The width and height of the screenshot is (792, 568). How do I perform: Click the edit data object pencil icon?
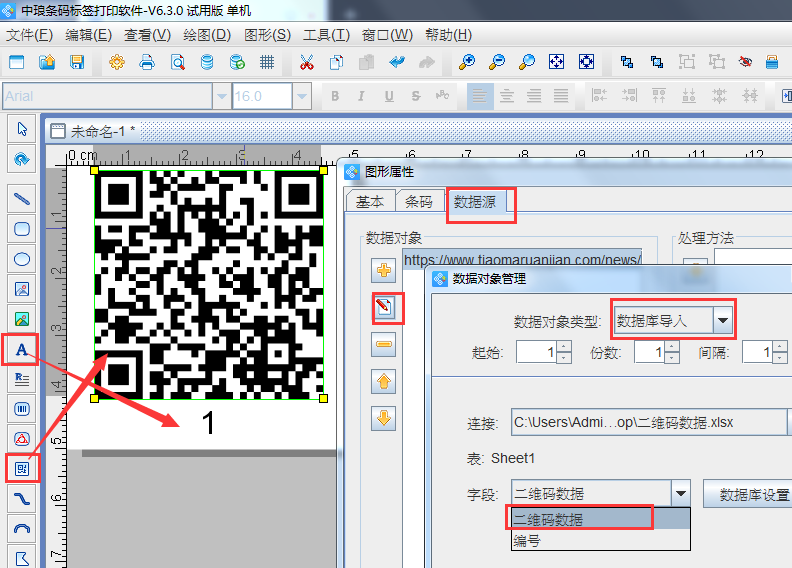(383, 308)
